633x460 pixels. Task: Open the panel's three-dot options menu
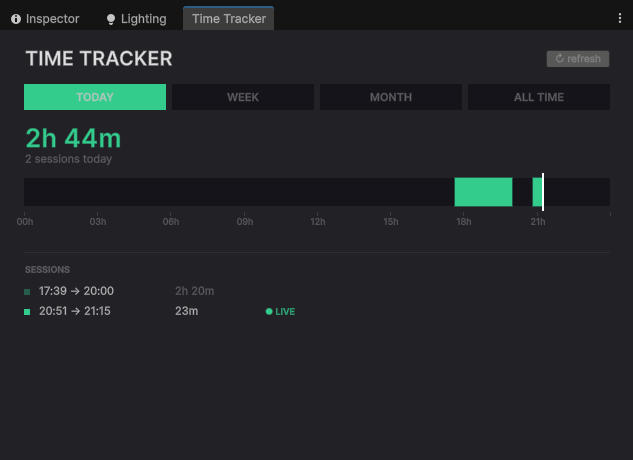coord(620,18)
